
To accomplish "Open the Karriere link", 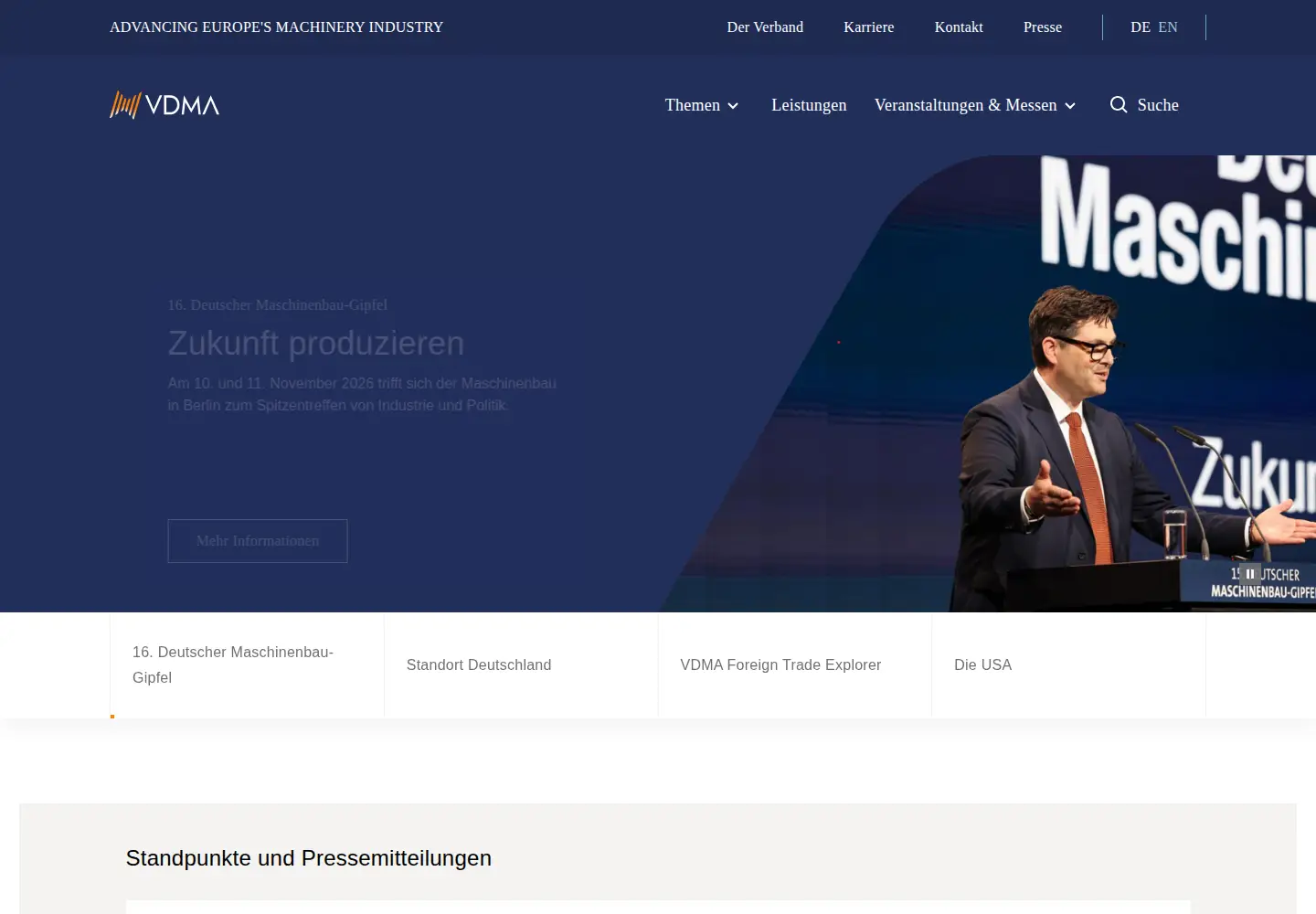I will click(x=869, y=27).
